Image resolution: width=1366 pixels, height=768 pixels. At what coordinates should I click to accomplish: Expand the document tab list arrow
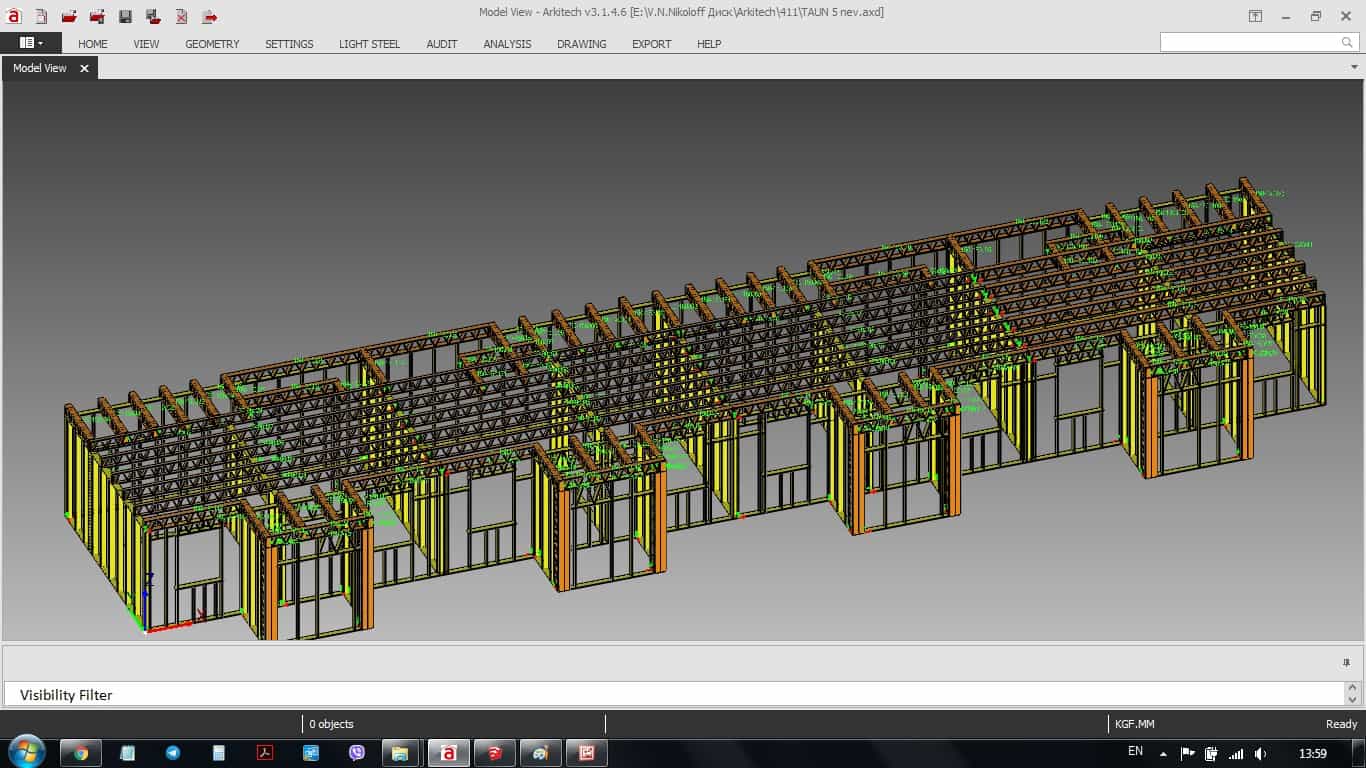[1355, 67]
